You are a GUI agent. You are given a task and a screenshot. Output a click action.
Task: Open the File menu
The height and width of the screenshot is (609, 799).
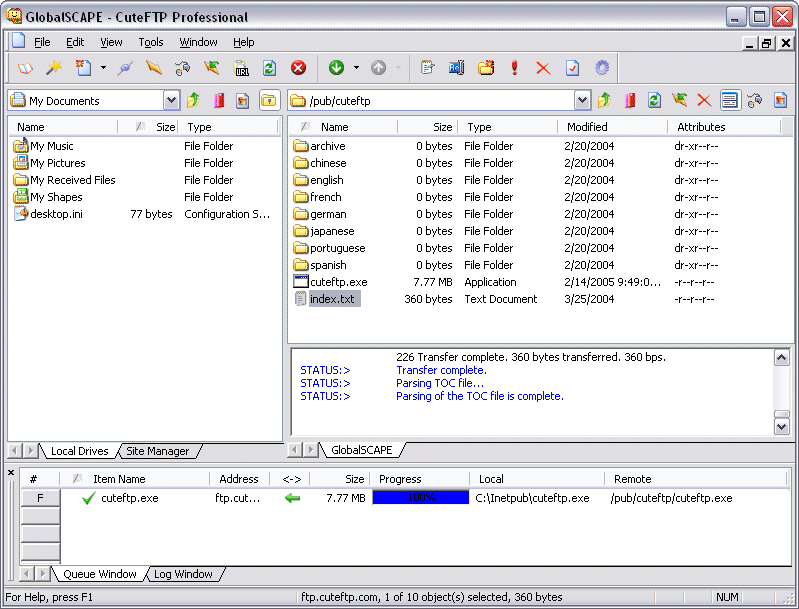[x=42, y=42]
